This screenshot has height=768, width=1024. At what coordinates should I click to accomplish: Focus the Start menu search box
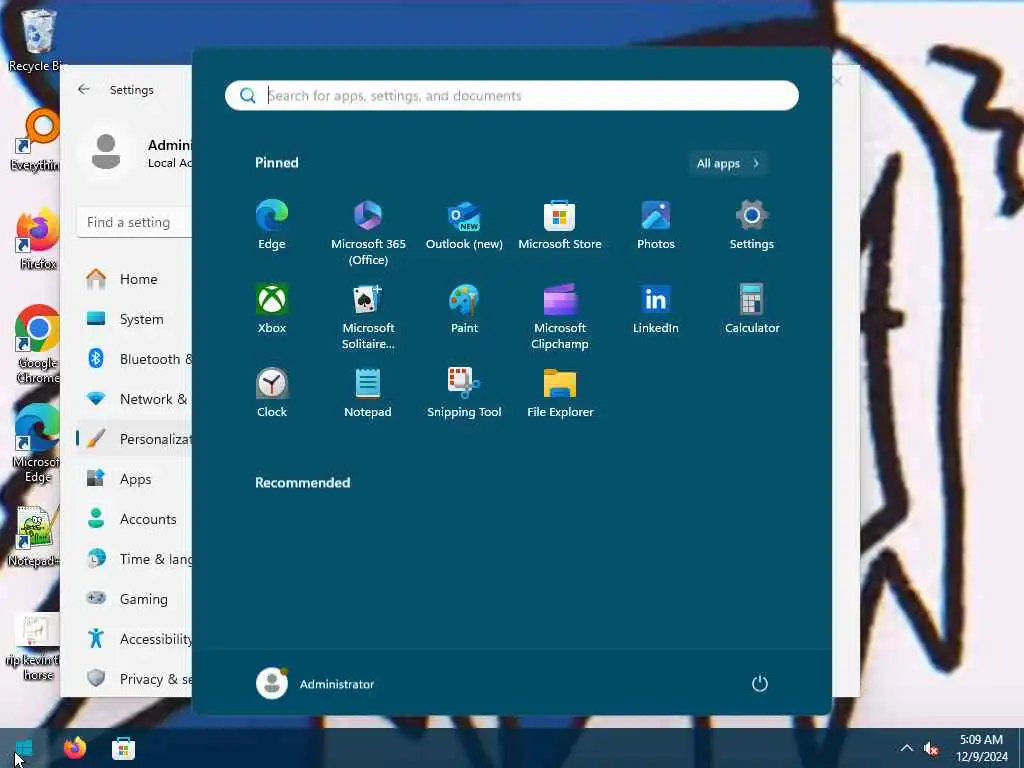pyautogui.click(x=511, y=95)
